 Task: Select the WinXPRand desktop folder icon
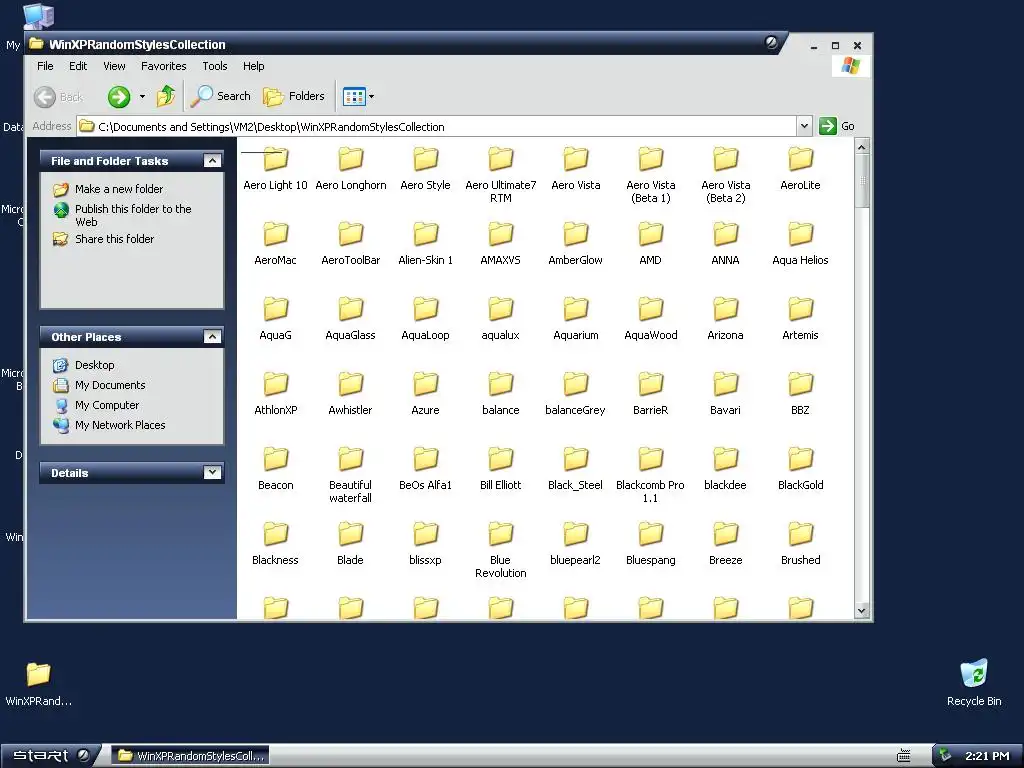pyautogui.click(x=39, y=684)
